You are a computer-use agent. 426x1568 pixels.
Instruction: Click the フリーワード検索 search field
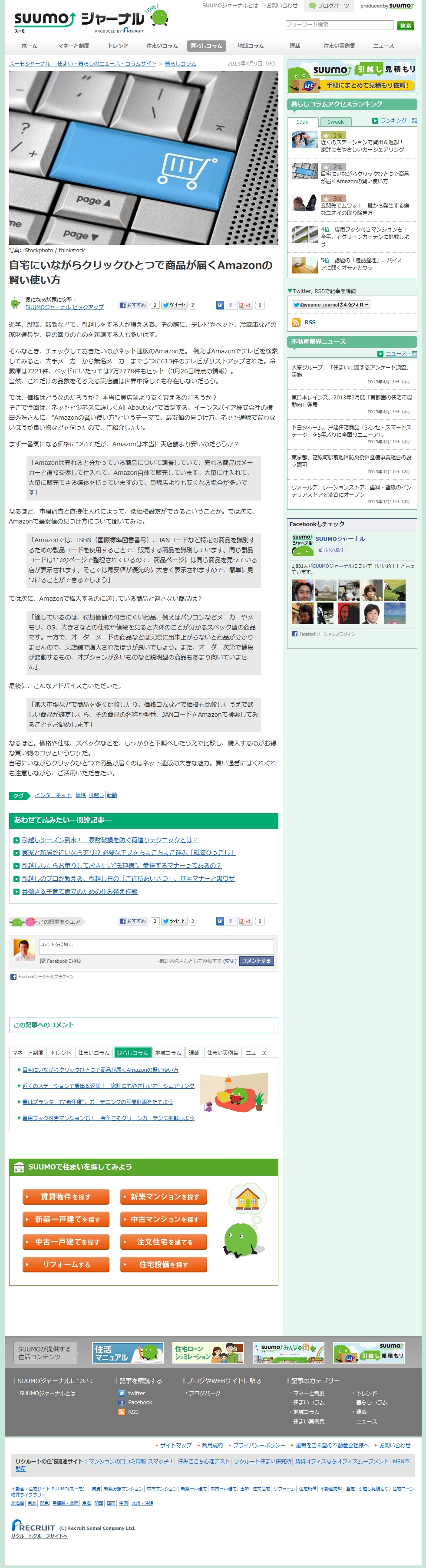tap(340, 25)
